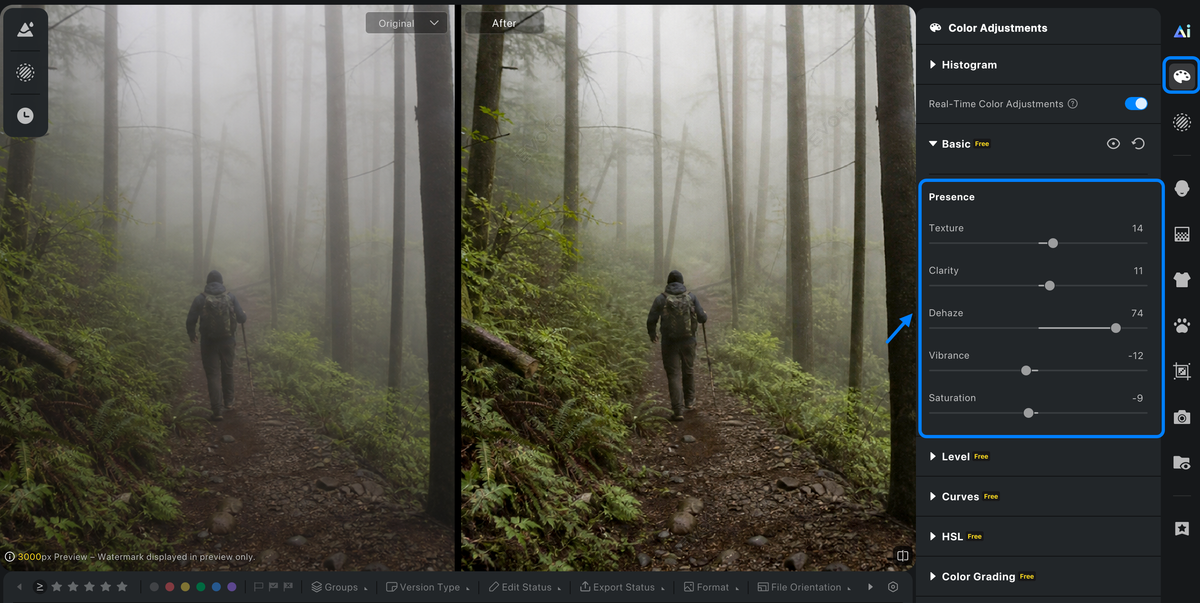Open the history clock icon
The image size is (1200, 603).
point(25,116)
